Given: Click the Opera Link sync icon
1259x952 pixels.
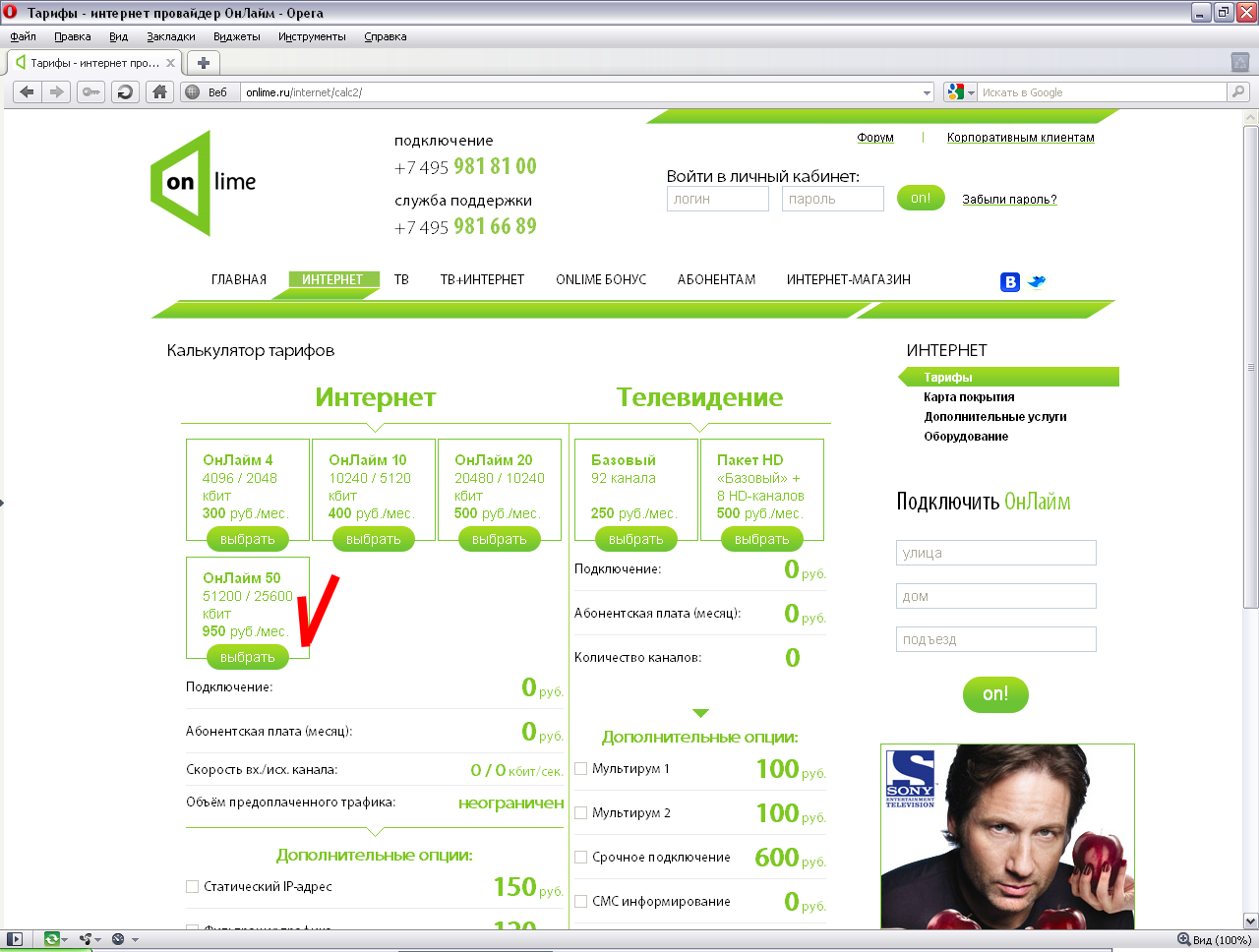Looking at the screenshot, I should pyautogui.click(x=52, y=939).
